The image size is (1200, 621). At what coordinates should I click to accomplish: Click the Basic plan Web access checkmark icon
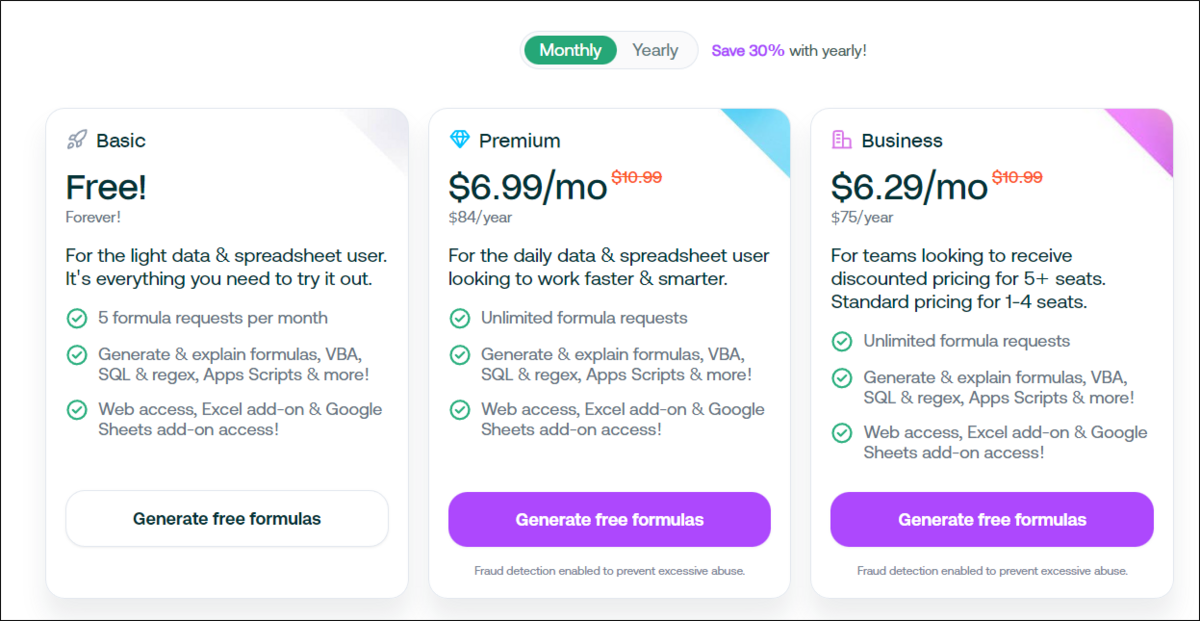coord(76,409)
